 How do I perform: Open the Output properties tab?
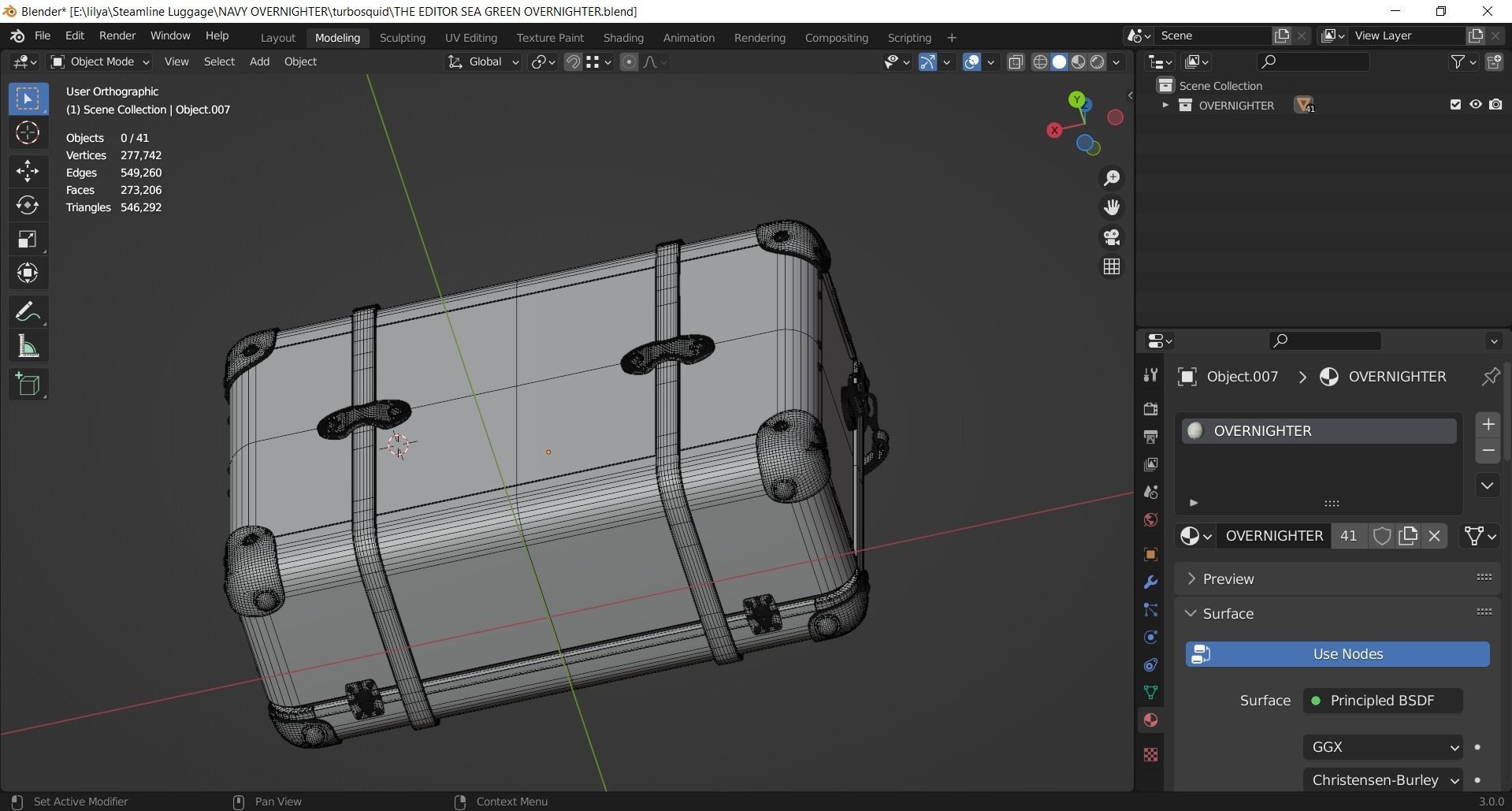coord(1150,436)
